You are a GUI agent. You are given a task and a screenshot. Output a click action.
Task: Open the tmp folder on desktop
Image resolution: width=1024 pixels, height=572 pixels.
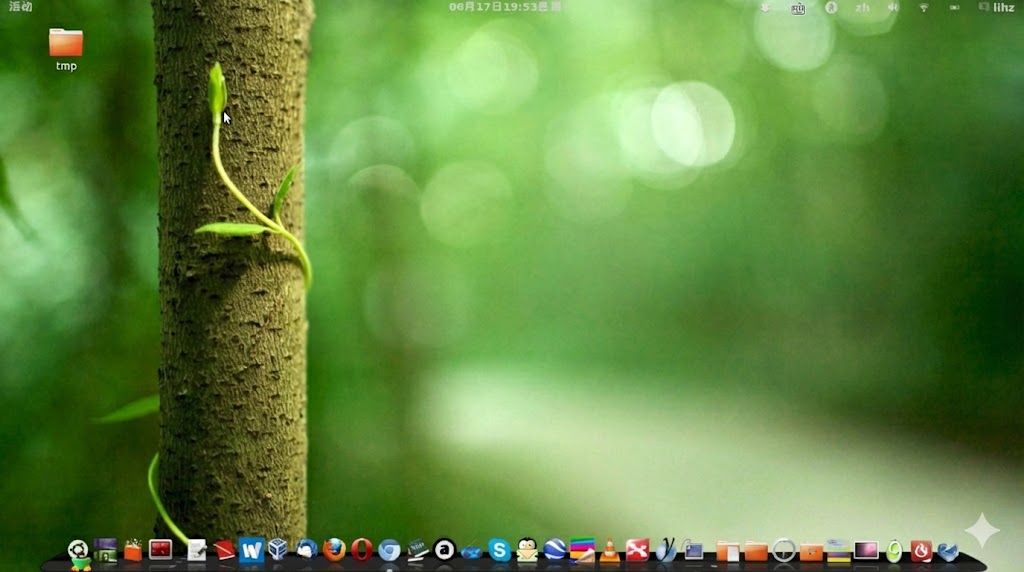66,49
